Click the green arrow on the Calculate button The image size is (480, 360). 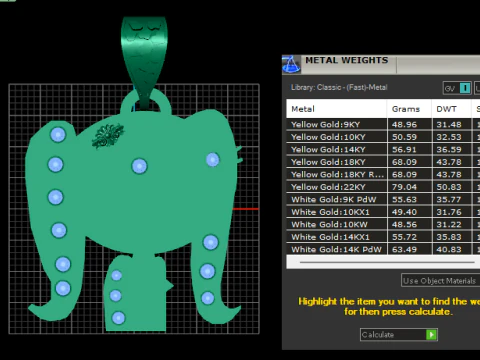431,334
